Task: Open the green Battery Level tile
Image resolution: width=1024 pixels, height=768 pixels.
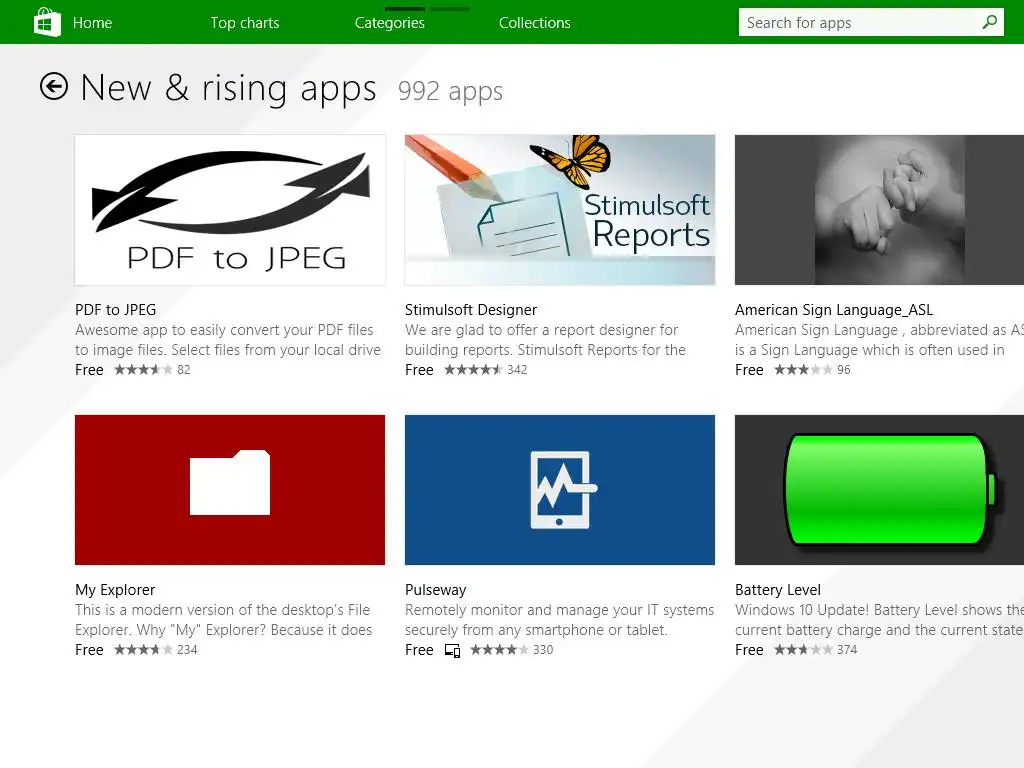Action: coord(879,490)
